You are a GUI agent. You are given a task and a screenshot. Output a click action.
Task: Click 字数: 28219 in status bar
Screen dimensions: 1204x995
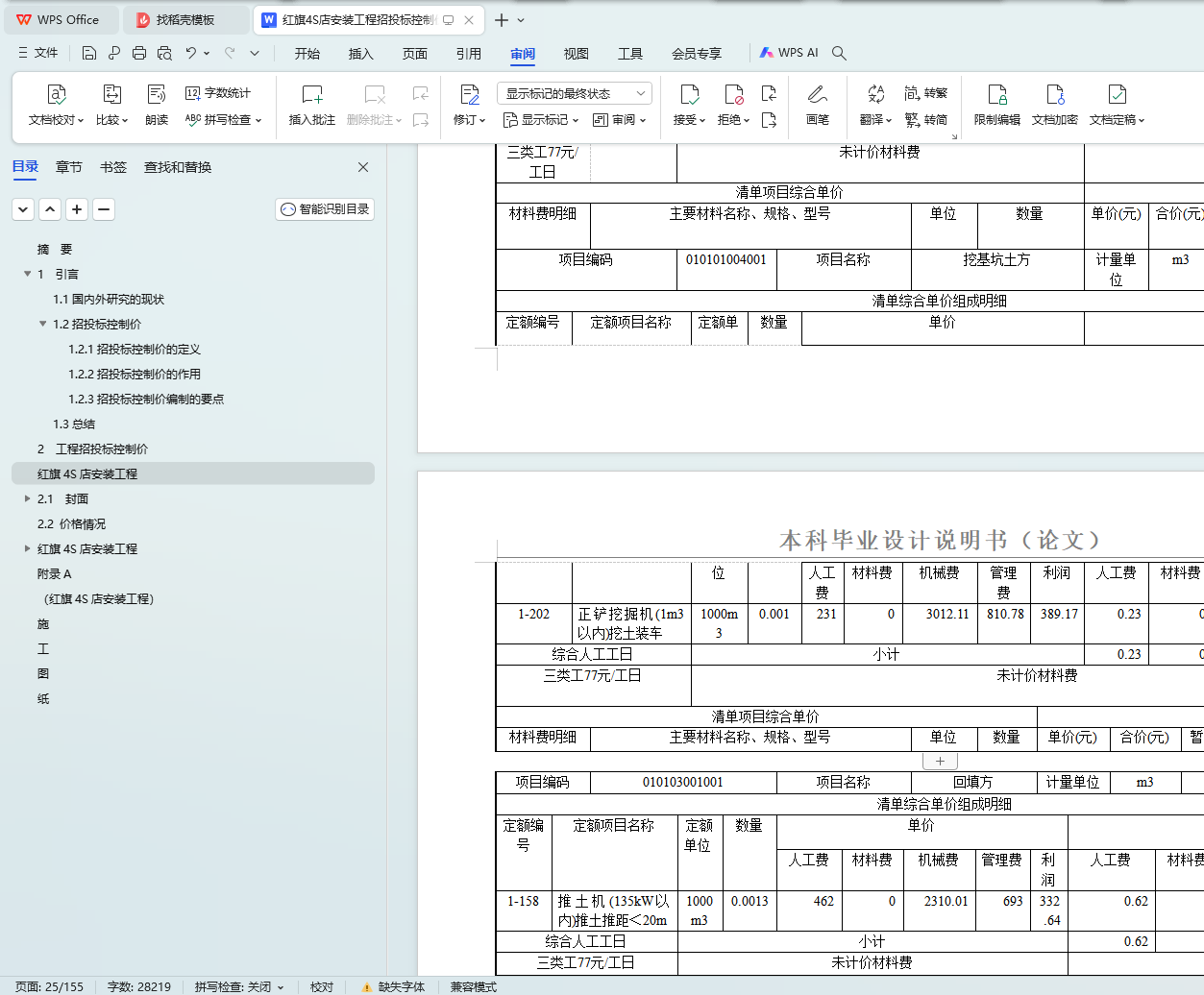point(139,986)
